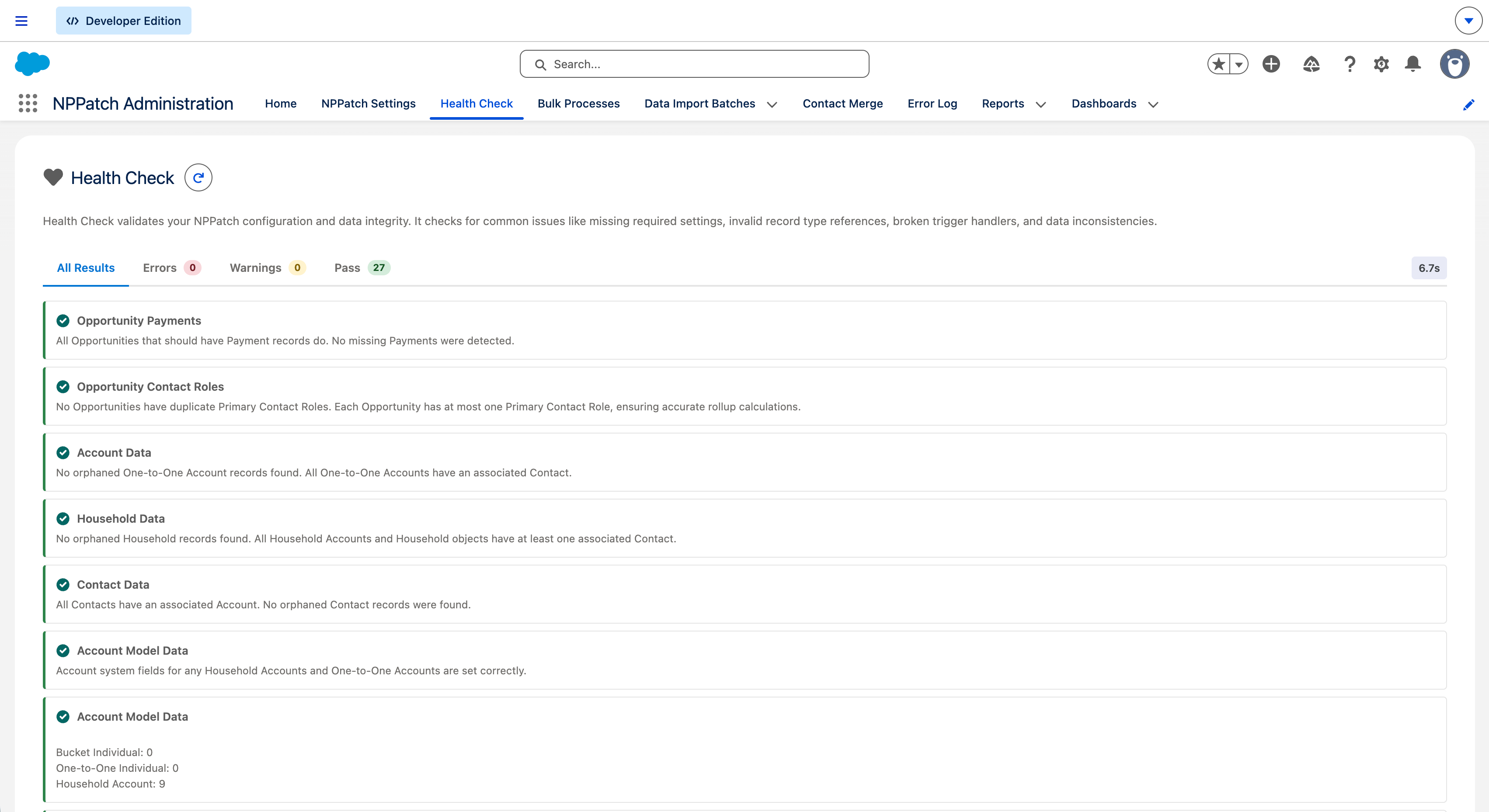
Task: Refresh the Health Check results
Action: pos(198,177)
